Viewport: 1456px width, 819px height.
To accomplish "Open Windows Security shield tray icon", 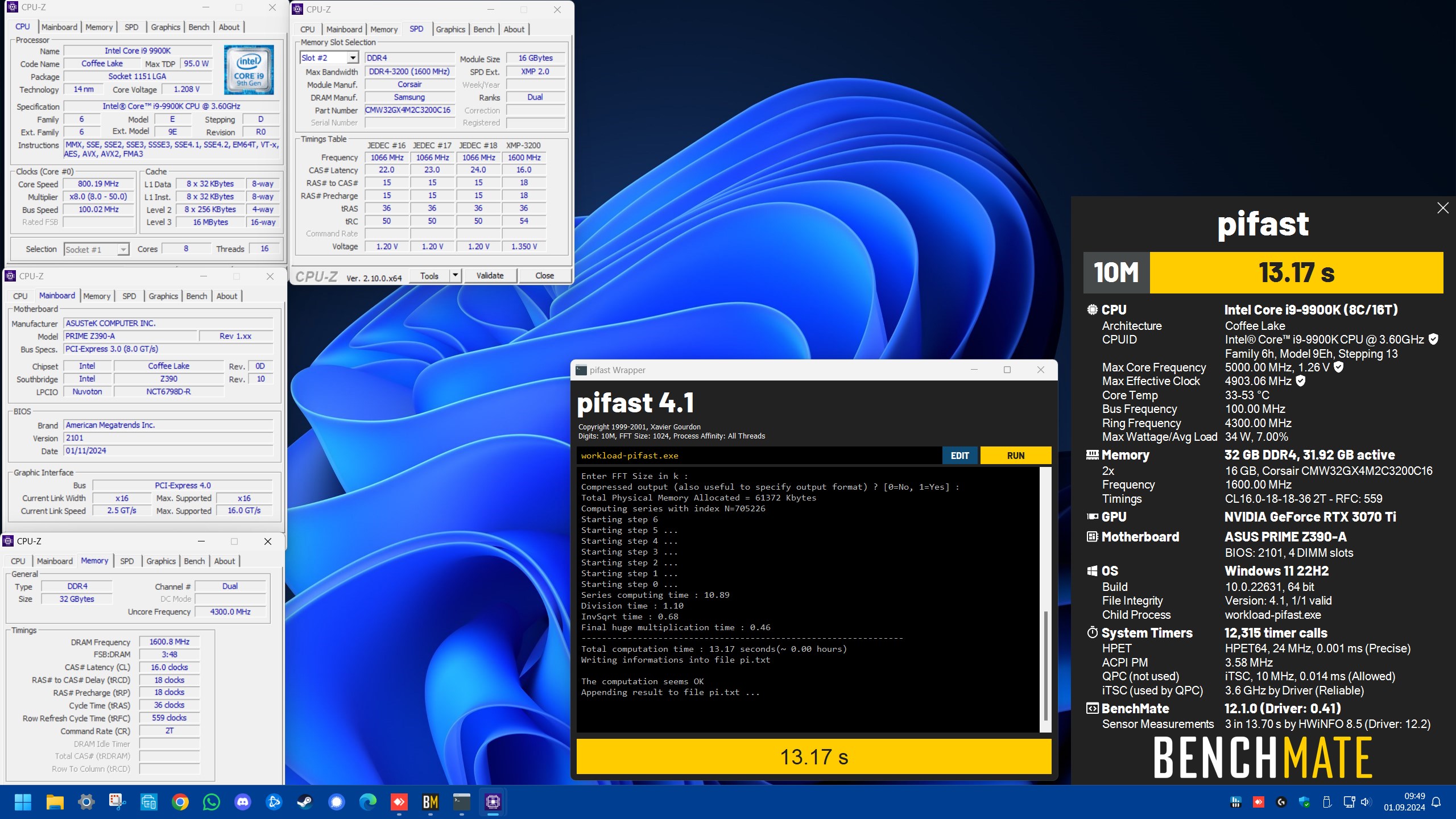I will [1304, 802].
